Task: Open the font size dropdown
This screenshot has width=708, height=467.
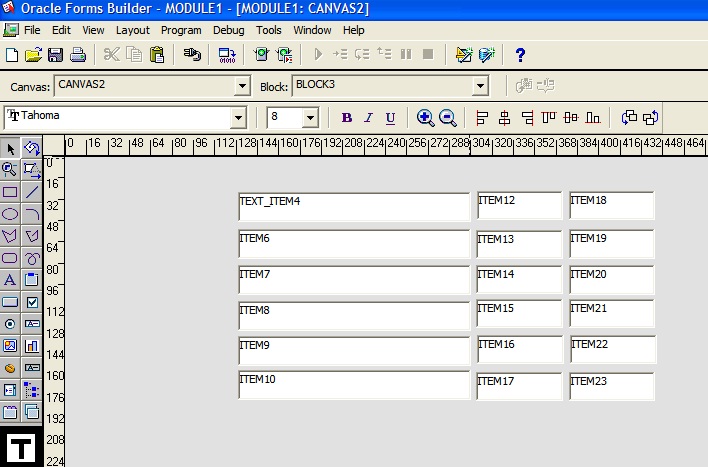Action: coord(310,118)
